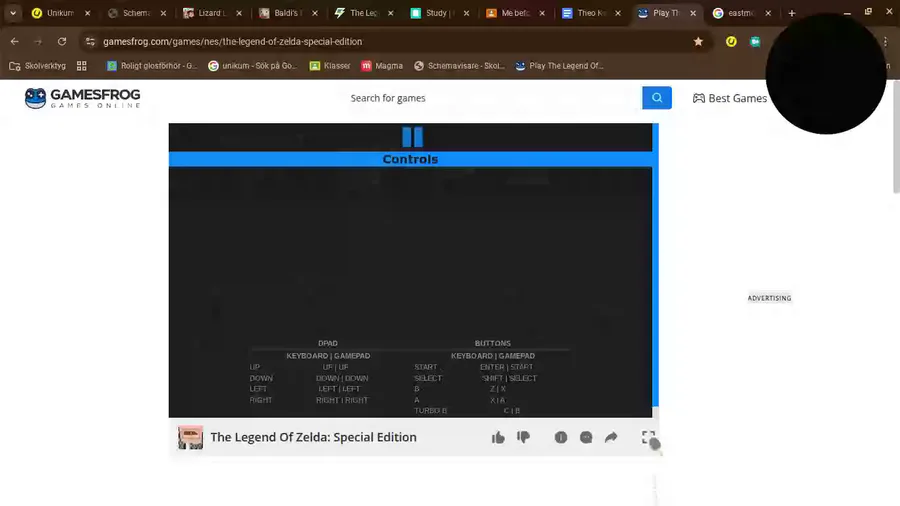Click the Zelda game thumbnail
Image resolution: width=900 pixels, height=506 pixels.
tap(190, 437)
